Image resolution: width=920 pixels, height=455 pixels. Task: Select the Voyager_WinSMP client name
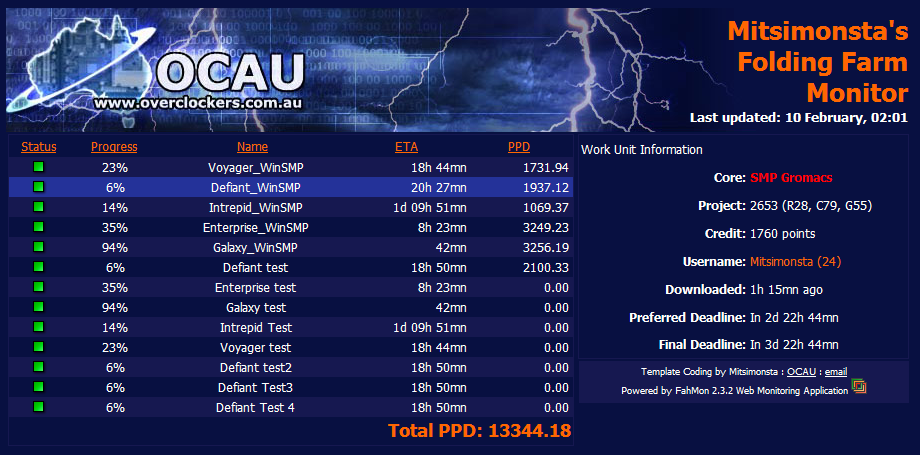[256, 168]
